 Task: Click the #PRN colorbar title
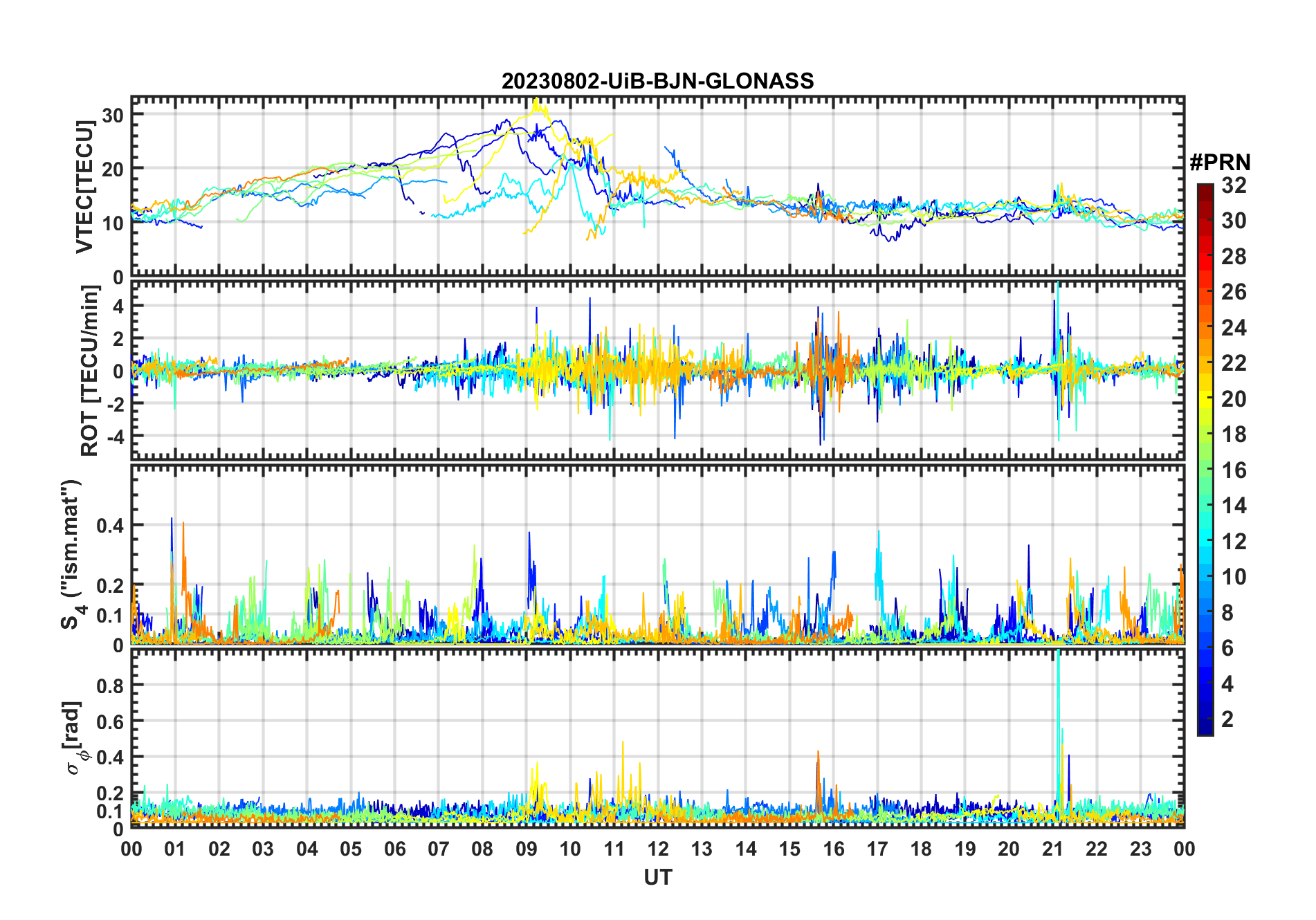point(1220,163)
